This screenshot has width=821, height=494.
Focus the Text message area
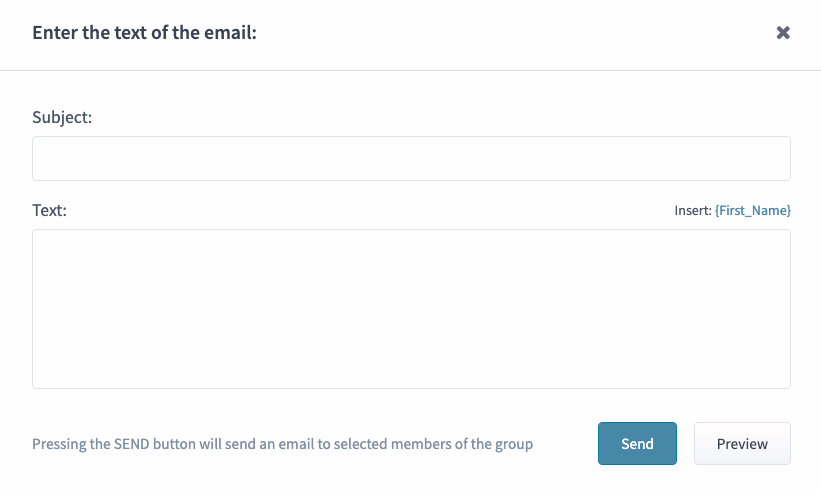411,308
